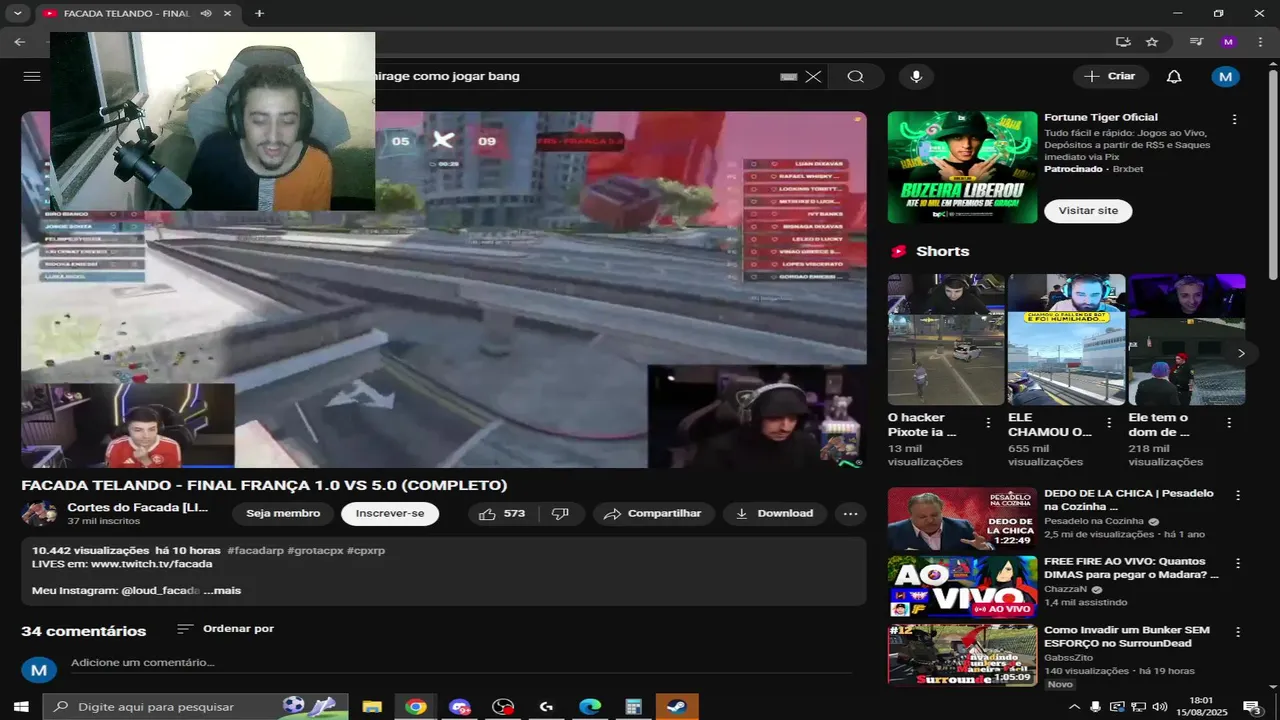Click Visitar site on the ad
This screenshot has width=1280, height=720.
1088,211
